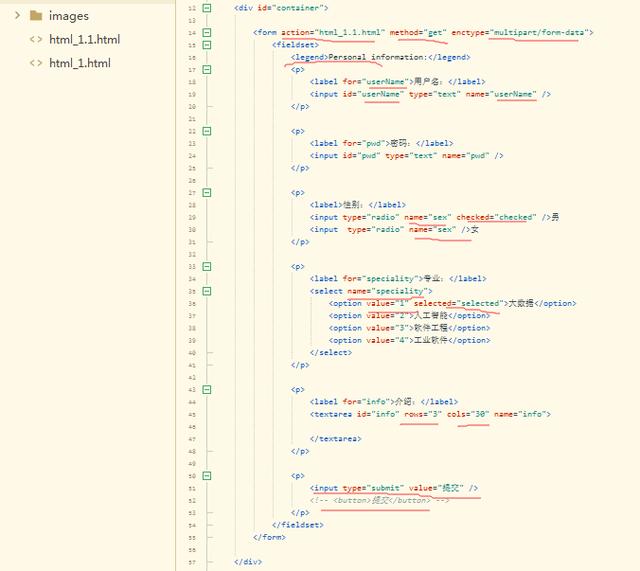Click the input id="userName" line
The width and height of the screenshot is (640, 571).
[430, 94]
